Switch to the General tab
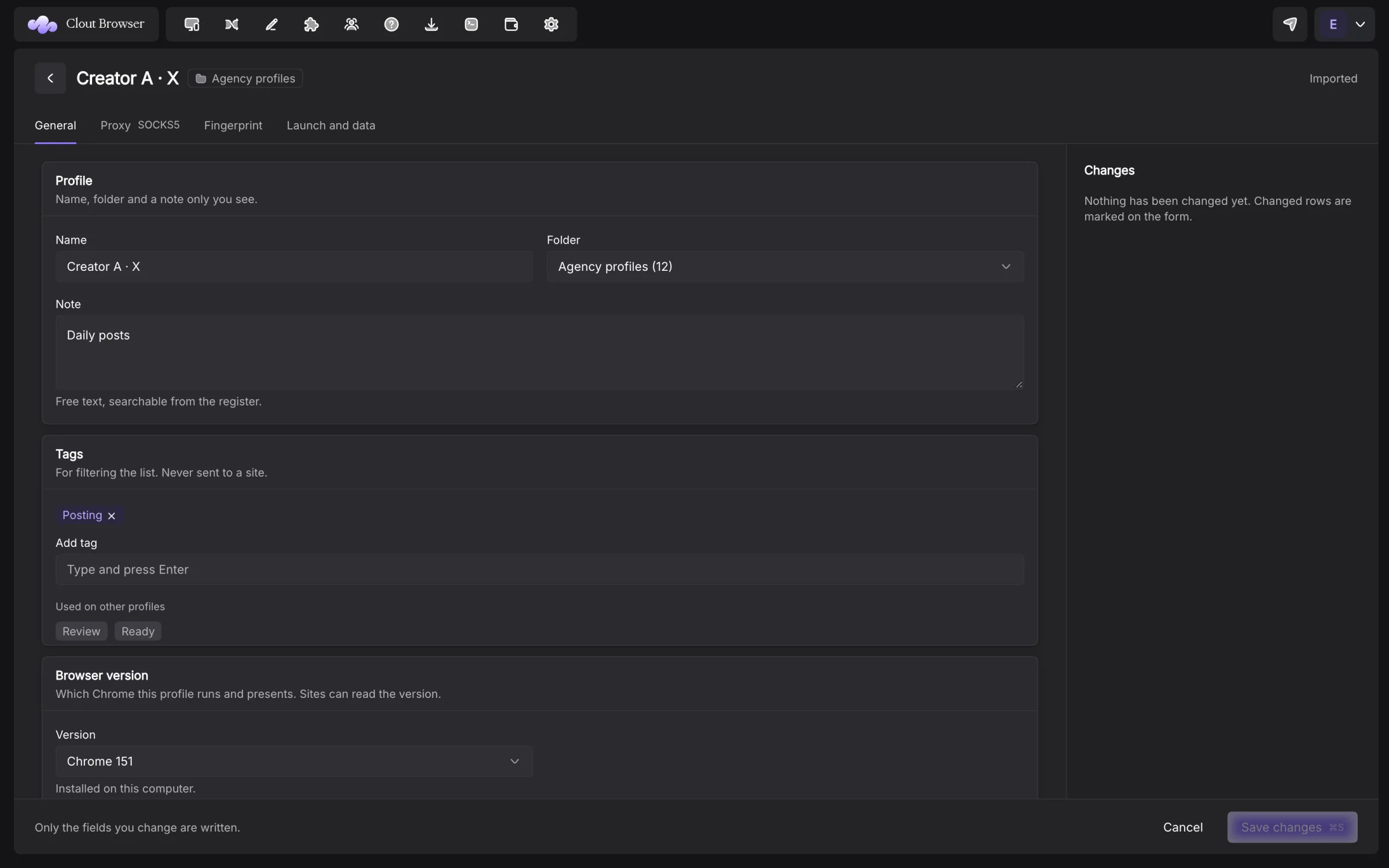The height and width of the screenshot is (868, 1389). click(x=56, y=126)
